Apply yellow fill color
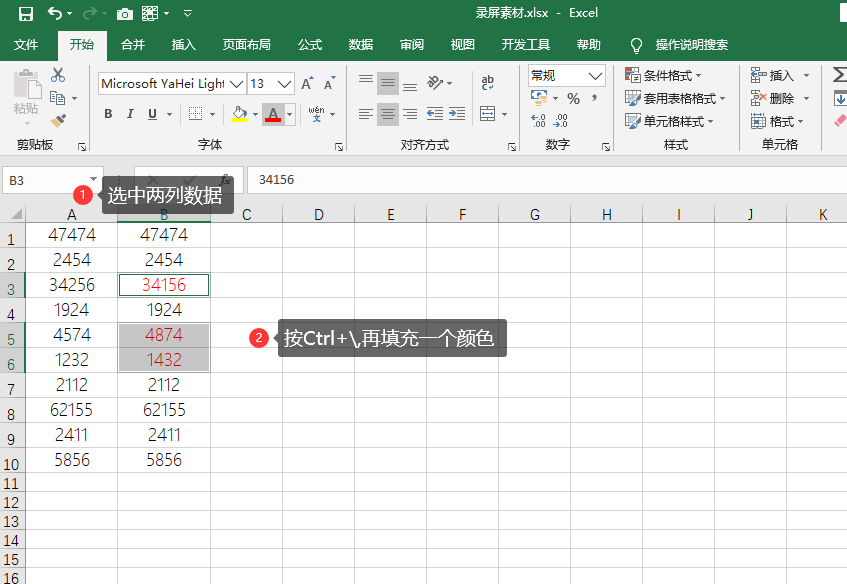 tap(239, 114)
